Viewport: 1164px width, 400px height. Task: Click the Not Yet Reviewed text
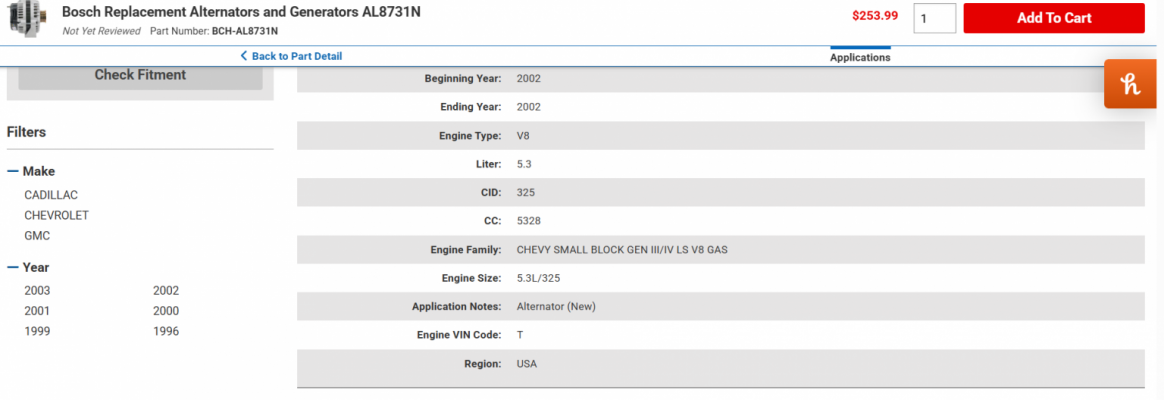pos(102,31)
